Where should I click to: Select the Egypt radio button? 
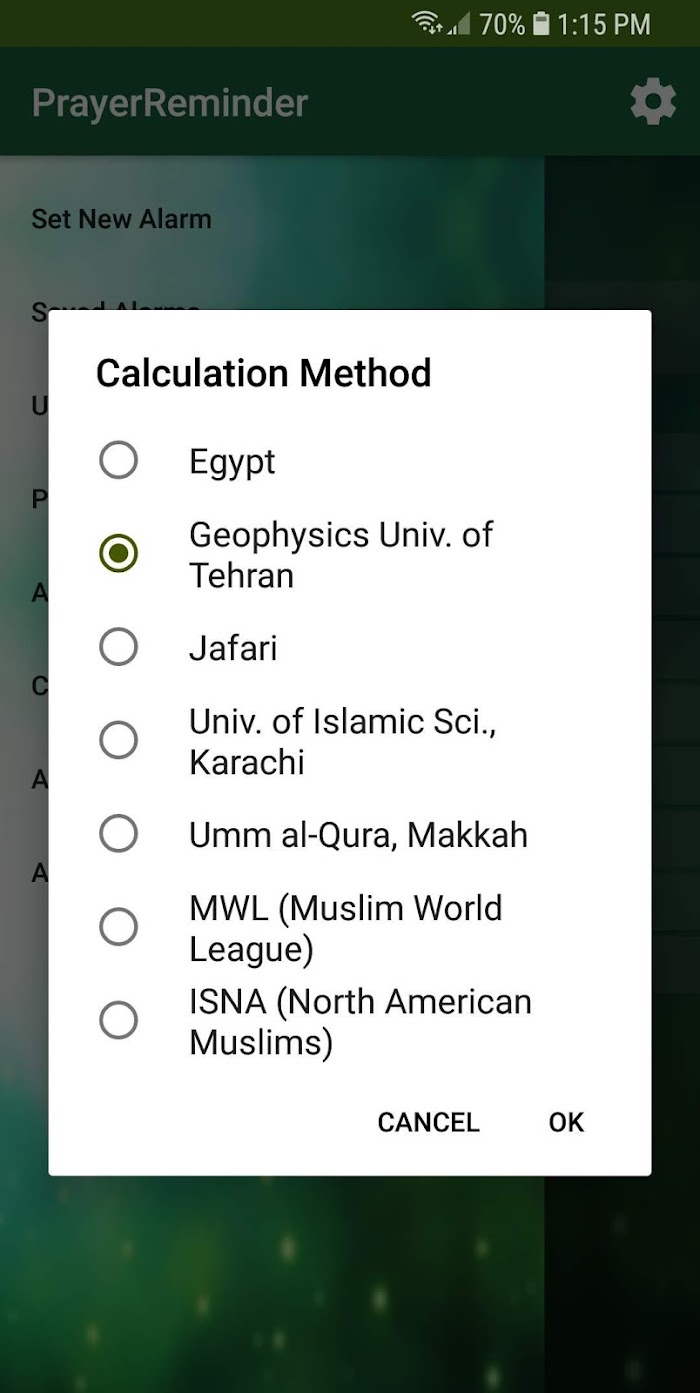(118, 461)
